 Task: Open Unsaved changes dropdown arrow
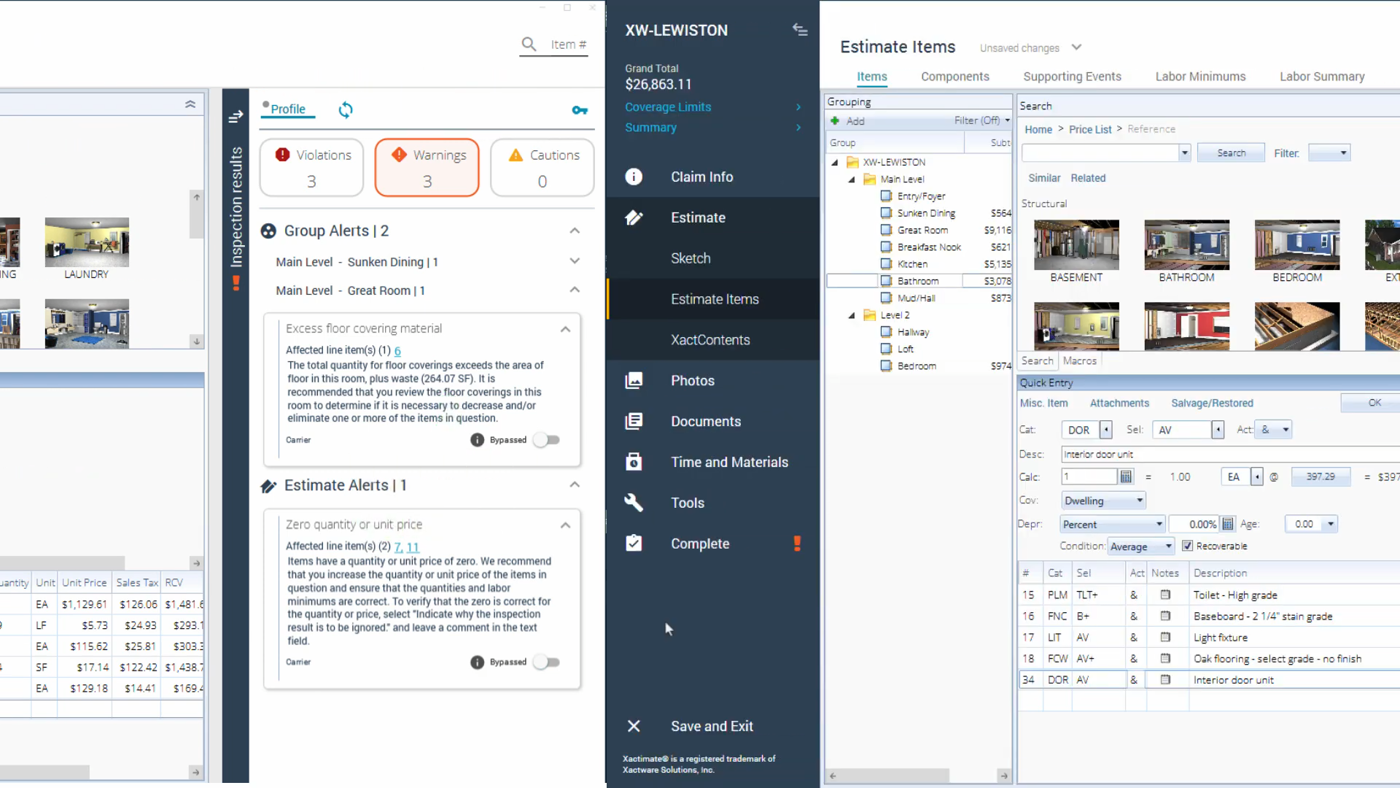coord(1076,48)
